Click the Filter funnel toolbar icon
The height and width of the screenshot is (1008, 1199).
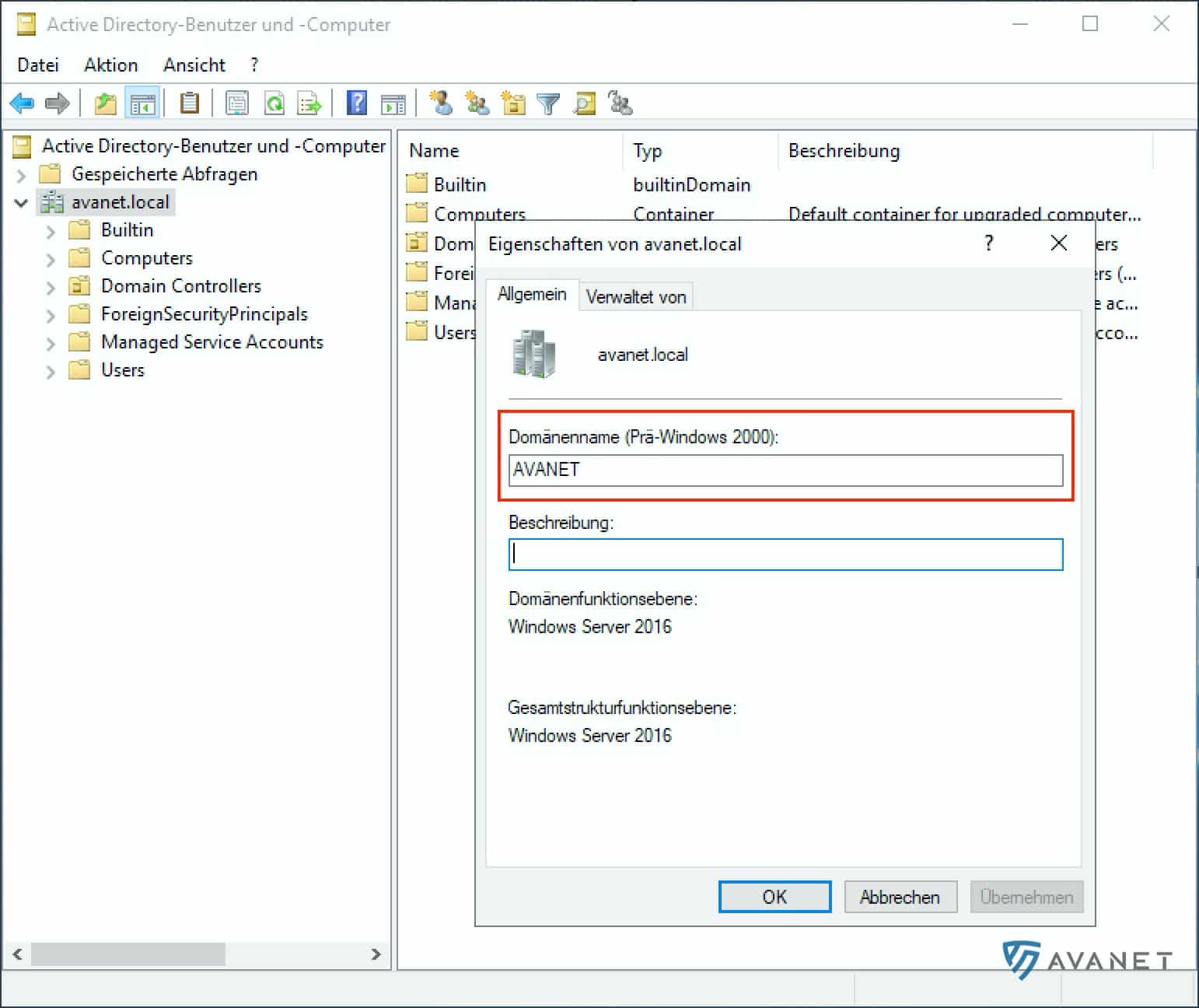548,103
